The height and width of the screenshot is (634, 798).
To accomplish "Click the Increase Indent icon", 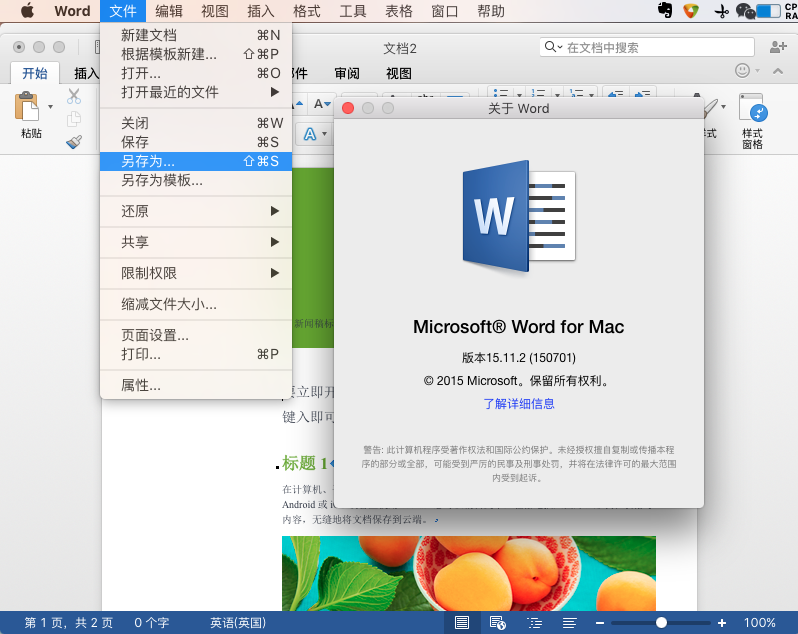I will (x=643, y=94).
